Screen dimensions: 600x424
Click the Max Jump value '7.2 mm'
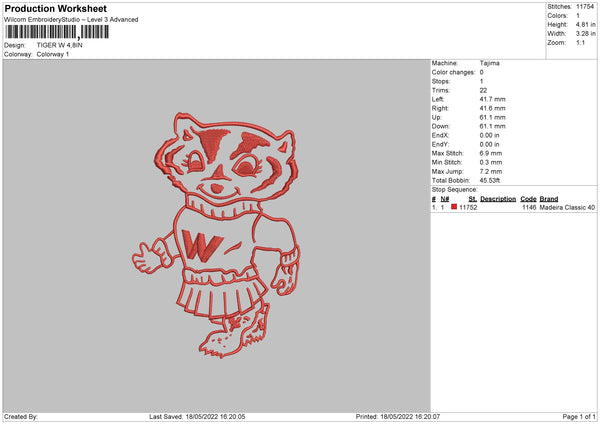(x=491, y=171)
